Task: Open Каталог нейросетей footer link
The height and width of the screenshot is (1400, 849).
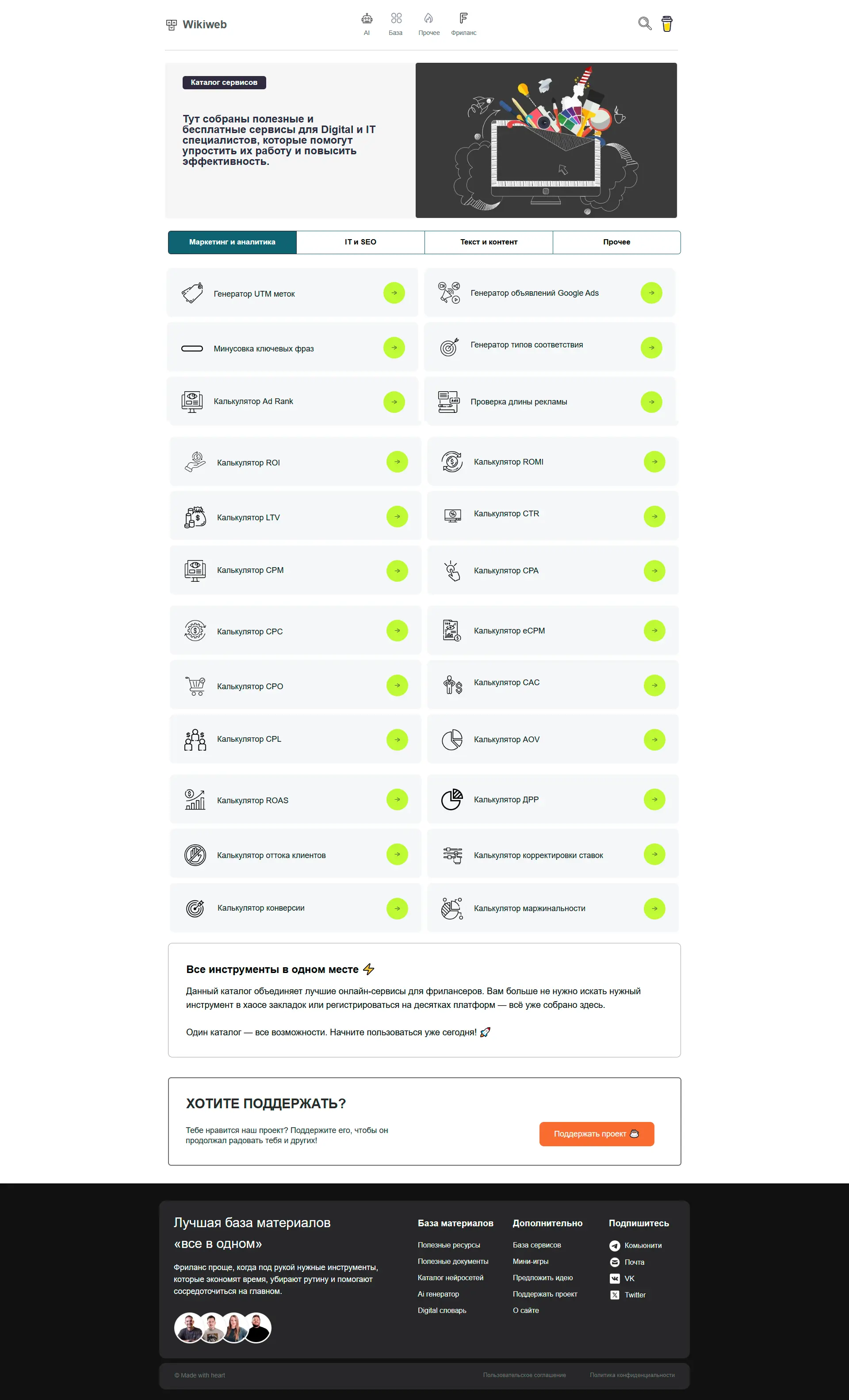Action: (x=450, y=1278)
